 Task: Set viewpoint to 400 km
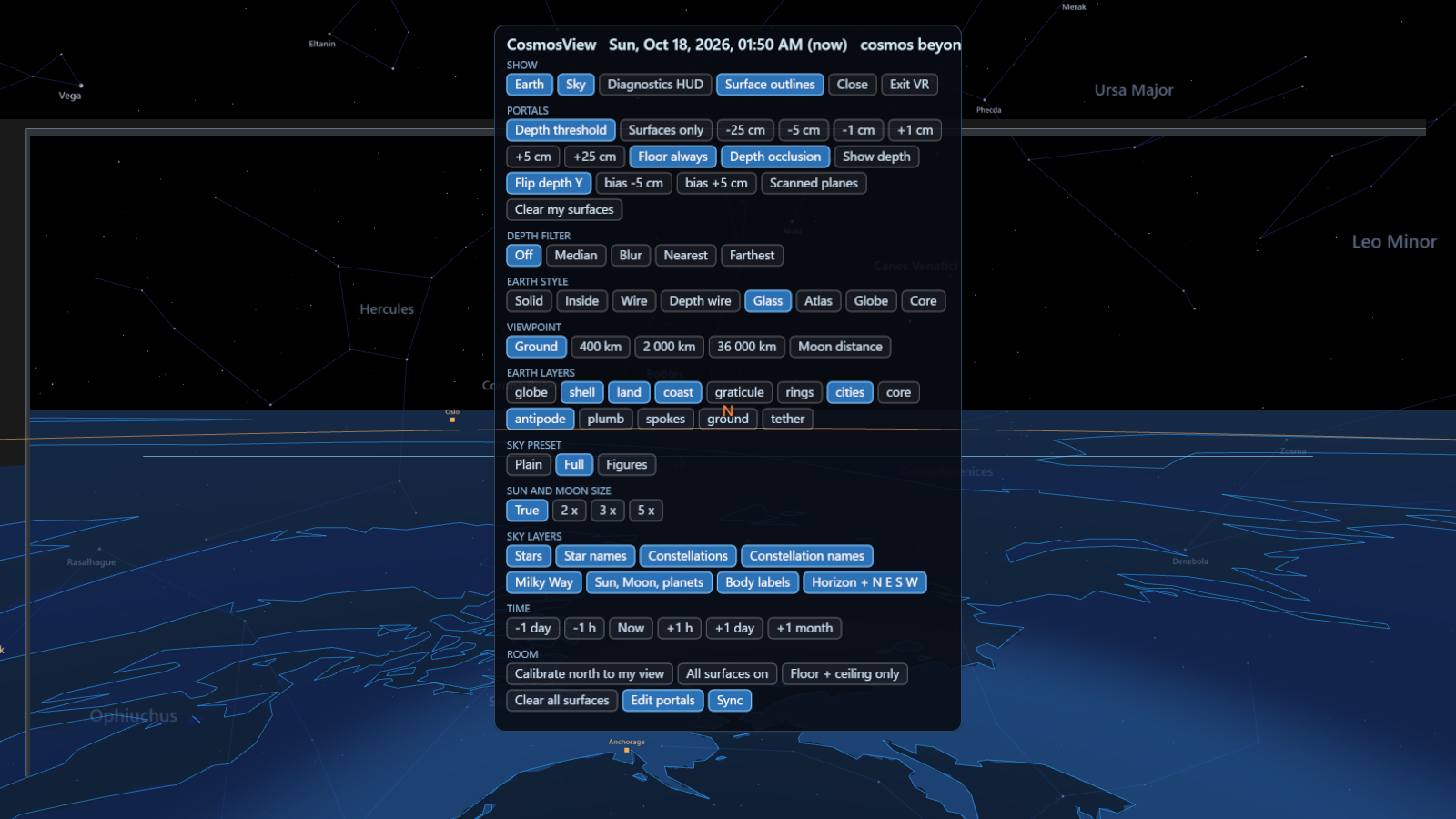601,347
